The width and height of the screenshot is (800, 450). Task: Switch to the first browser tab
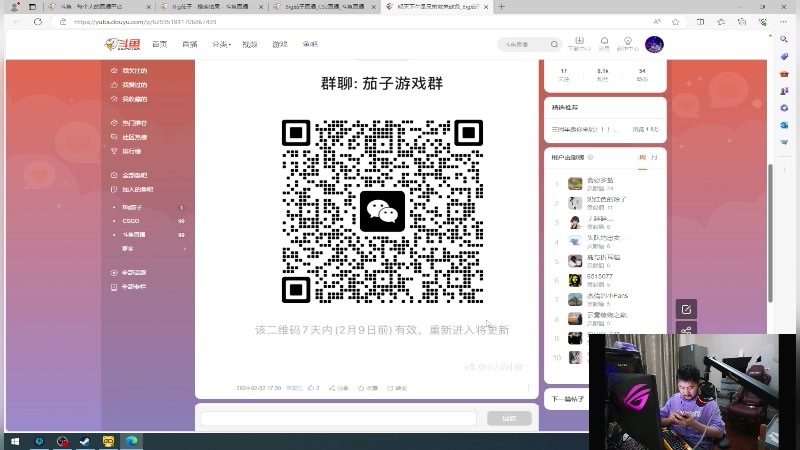(98, 7)
